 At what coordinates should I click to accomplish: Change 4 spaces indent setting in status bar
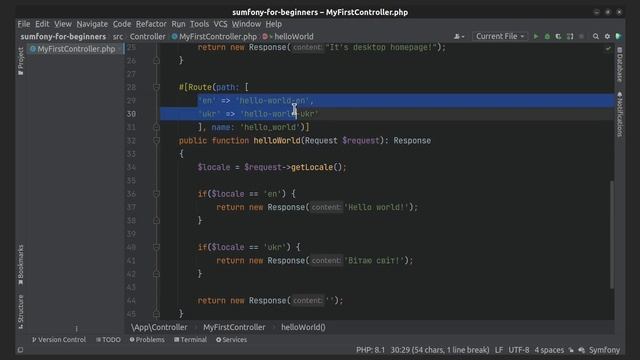click(x=549, y=350)
